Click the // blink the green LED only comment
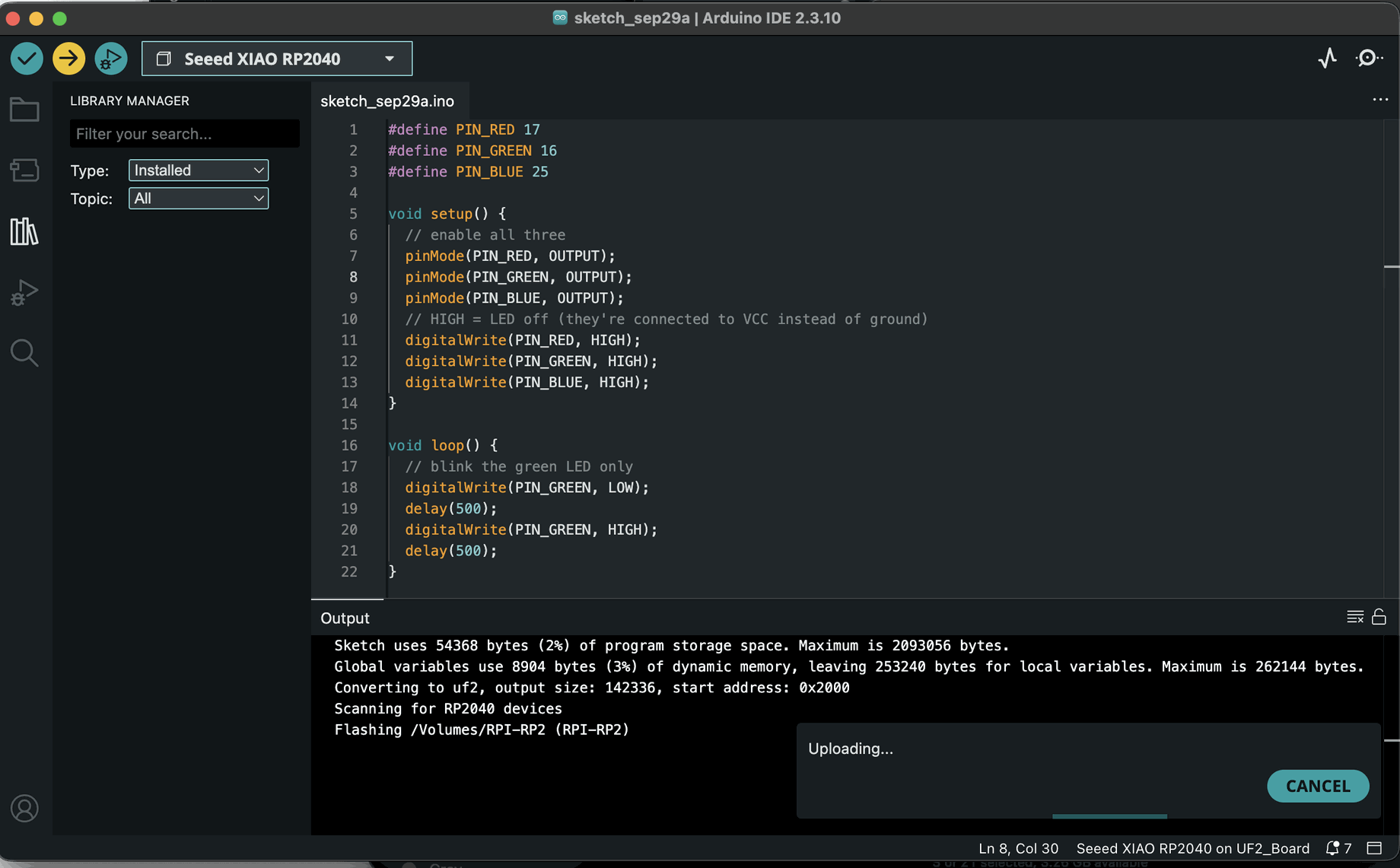Screen dimensions: 1400x868 (519, 467)
